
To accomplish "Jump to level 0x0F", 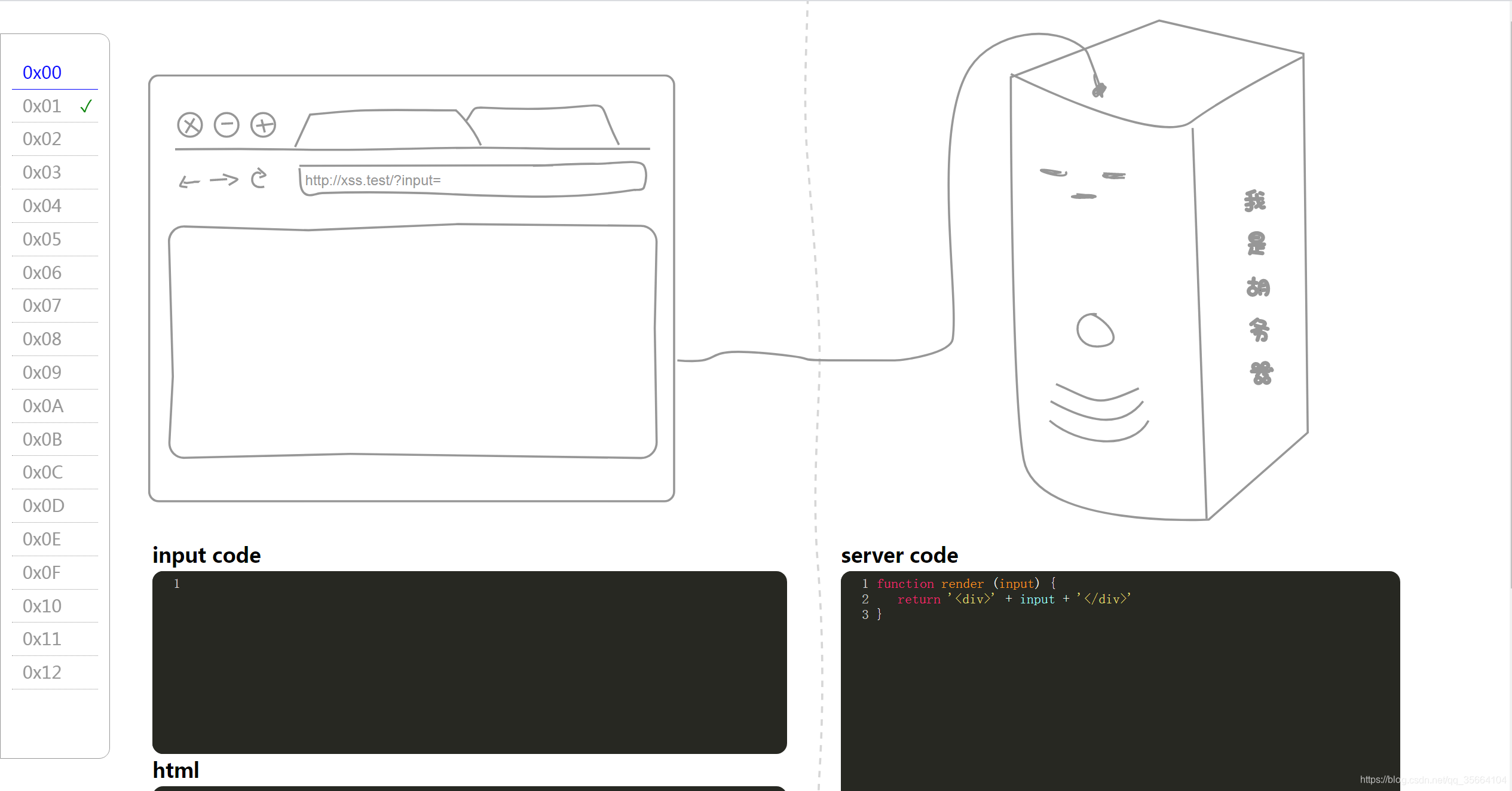I will 42,573.
